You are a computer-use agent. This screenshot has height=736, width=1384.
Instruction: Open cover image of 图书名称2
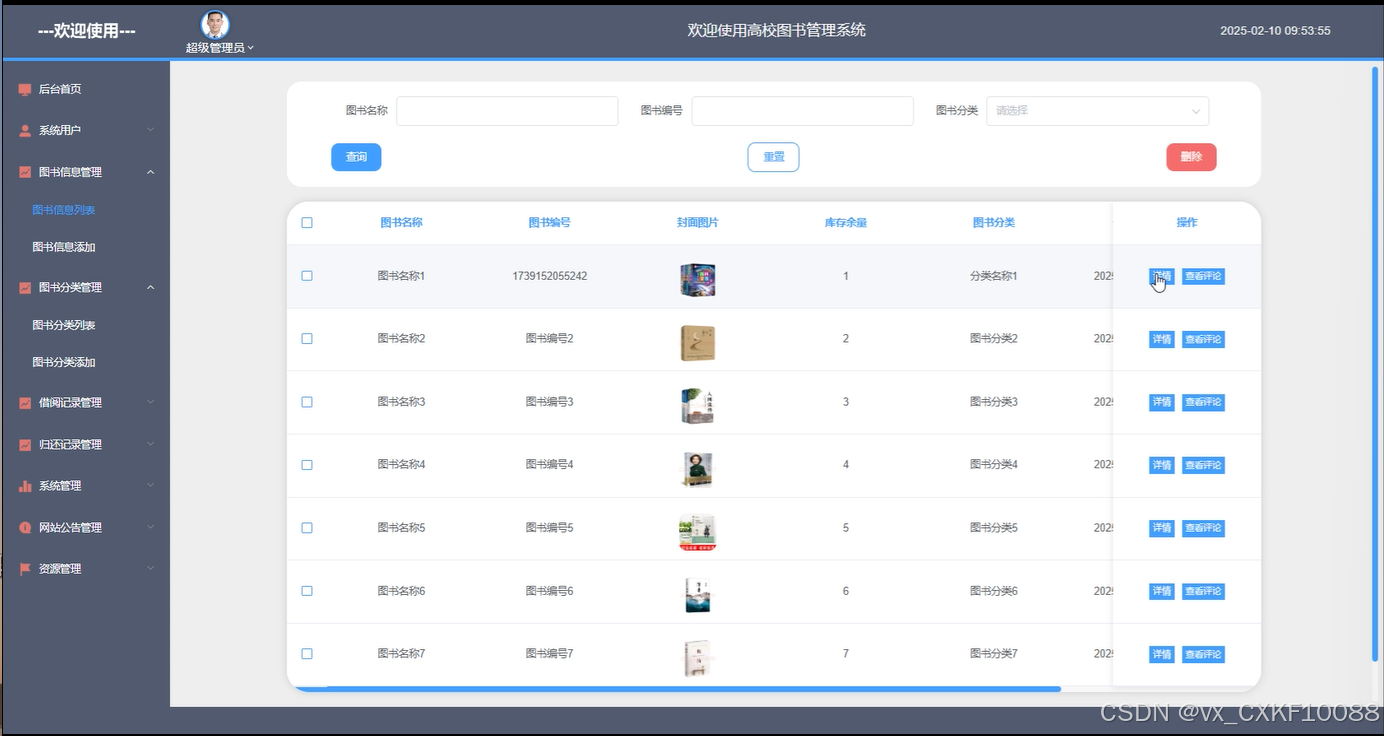coord(697,343)
